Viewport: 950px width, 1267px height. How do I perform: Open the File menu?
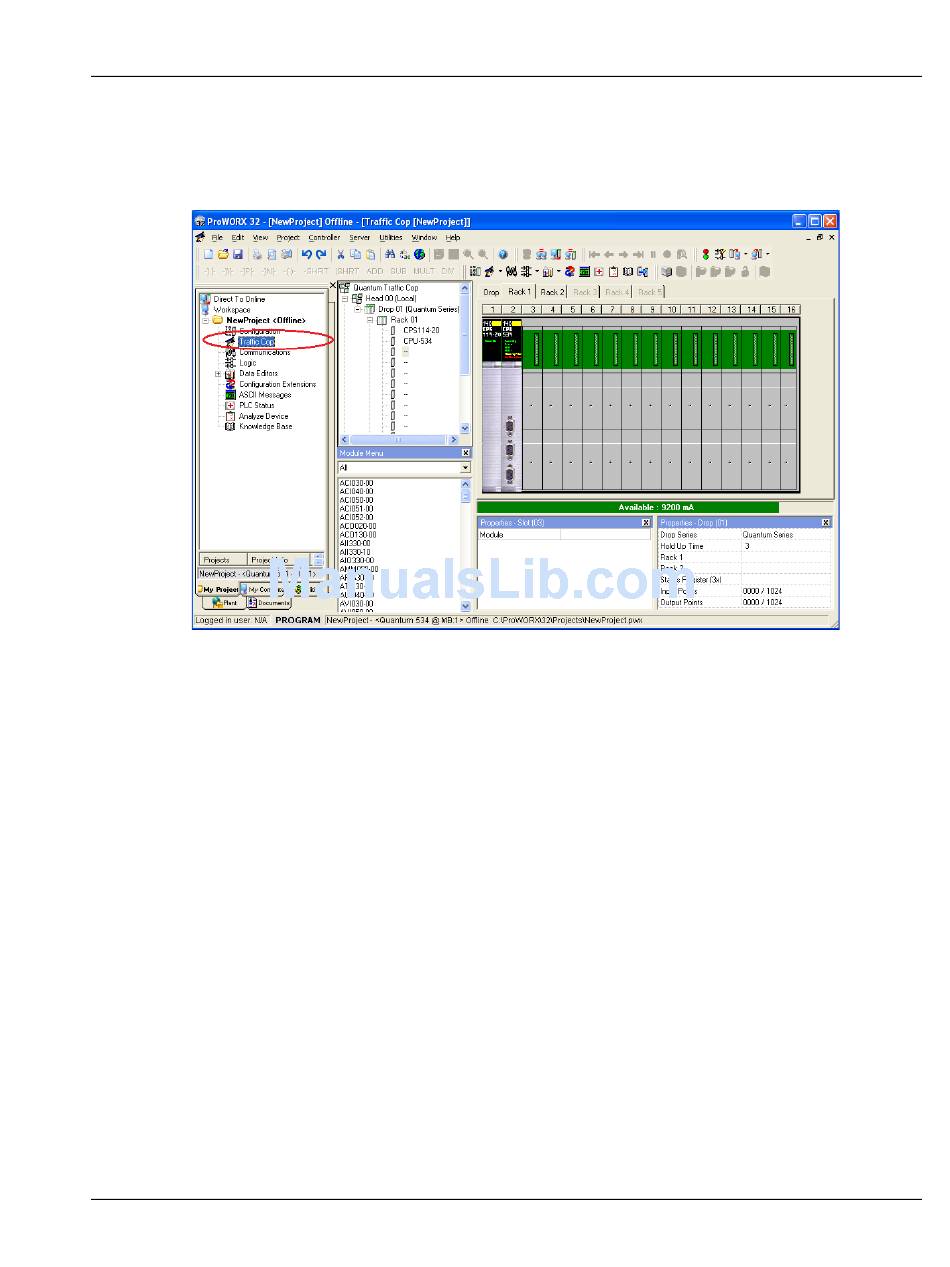click(x=216, y=237)
